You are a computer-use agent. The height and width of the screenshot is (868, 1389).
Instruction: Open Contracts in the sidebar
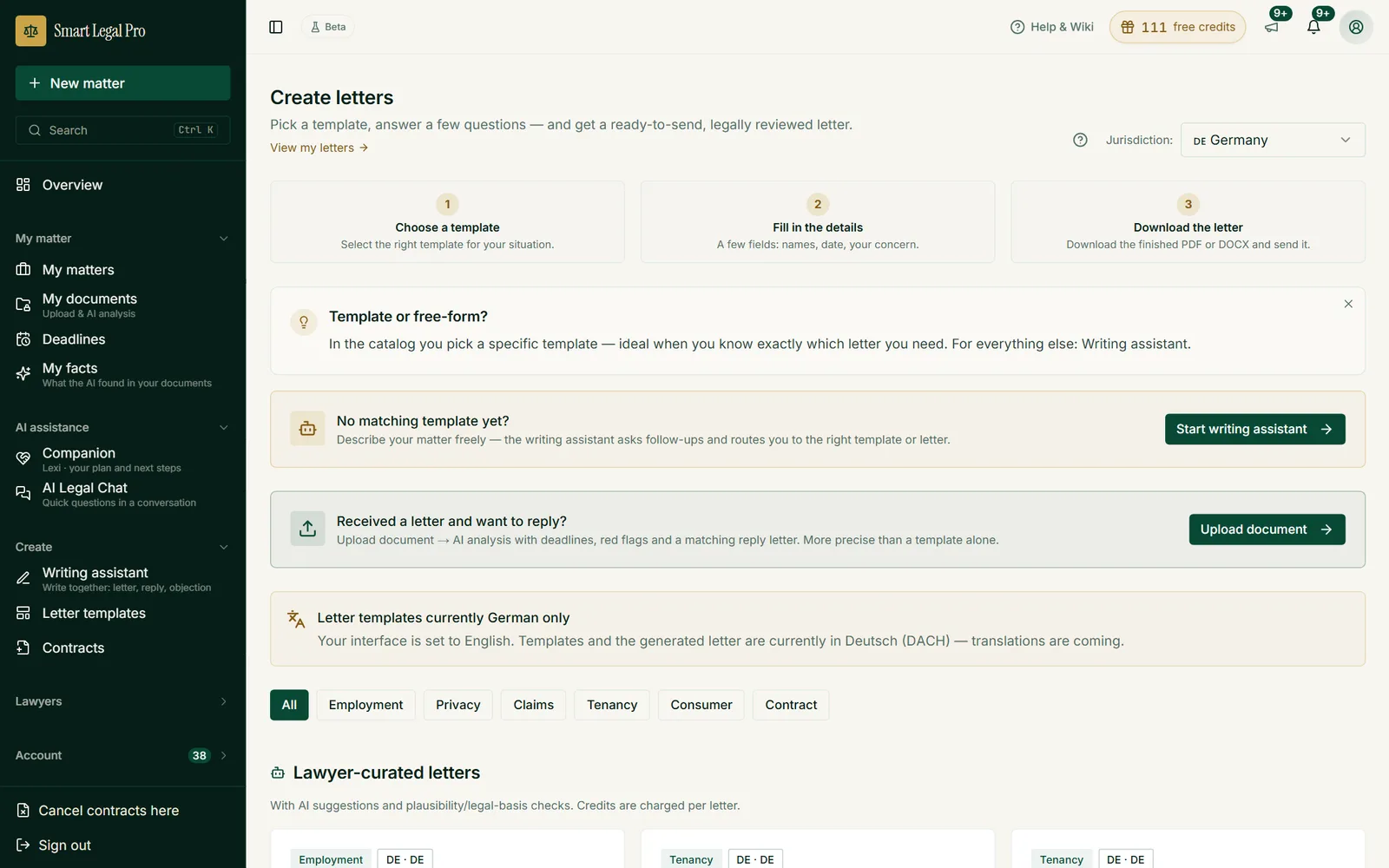[122, 648]
